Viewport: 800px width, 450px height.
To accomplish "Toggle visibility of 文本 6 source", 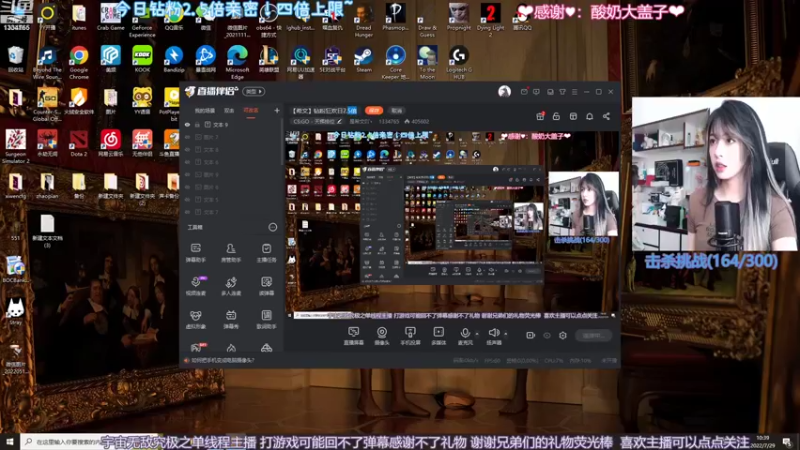I will 187,162.
